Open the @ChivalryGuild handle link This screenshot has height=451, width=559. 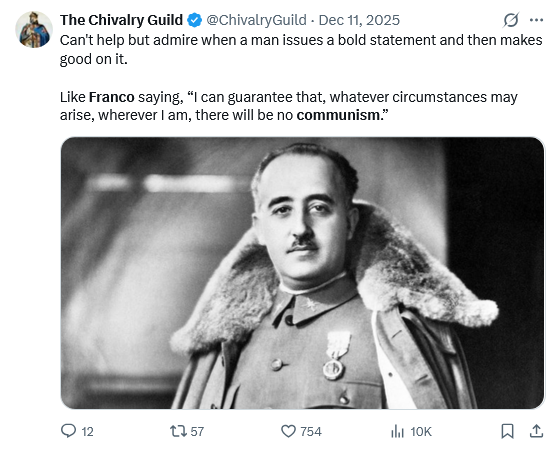point(256,20)
